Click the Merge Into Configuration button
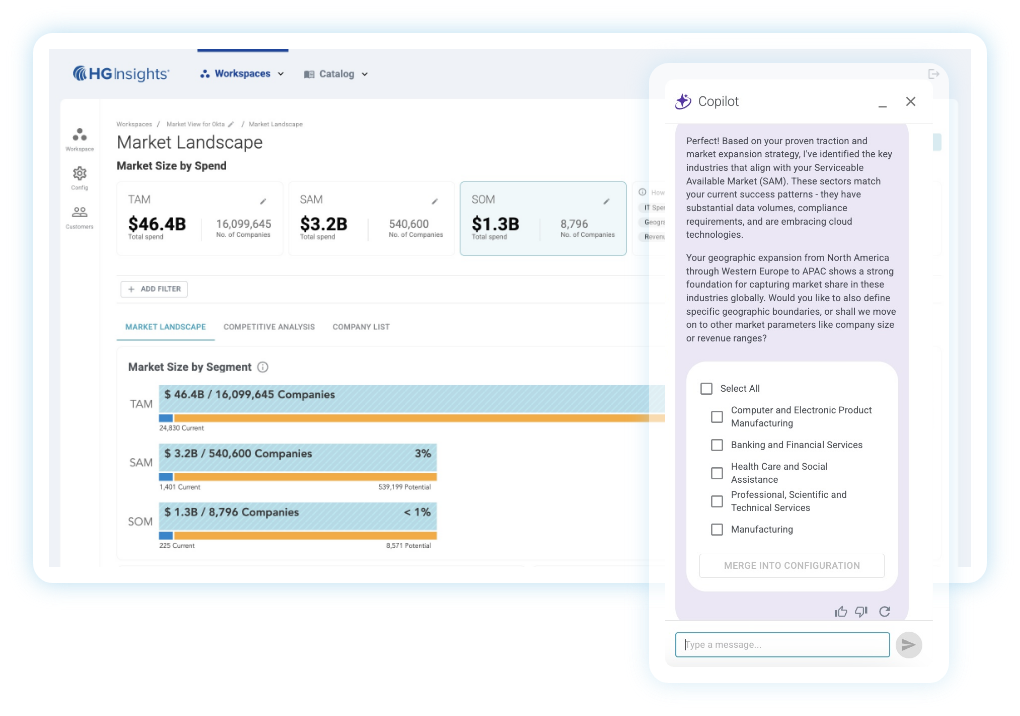 coord(791,565)
